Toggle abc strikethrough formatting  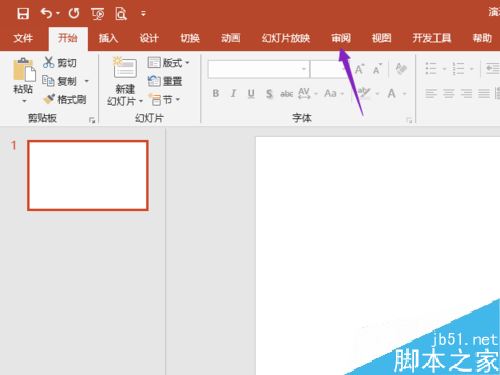click(x=287, y=94)
